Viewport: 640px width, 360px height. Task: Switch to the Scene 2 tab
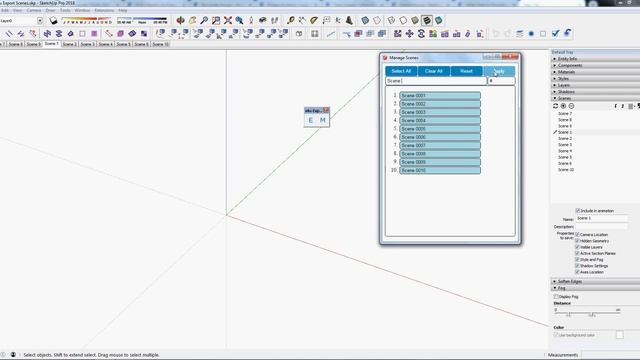[70, 44]
